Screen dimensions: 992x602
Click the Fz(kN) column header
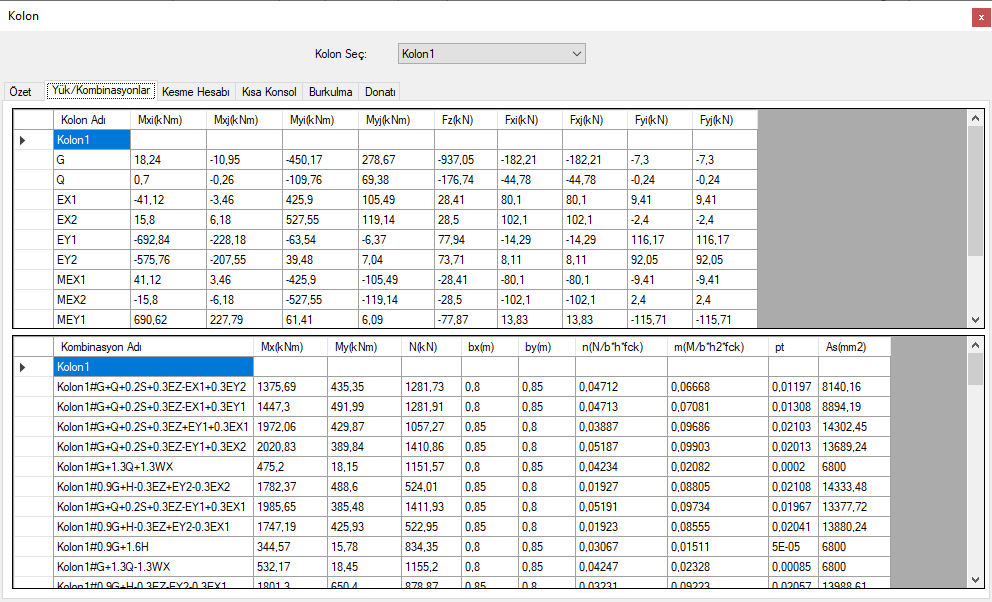click(466, 120)
